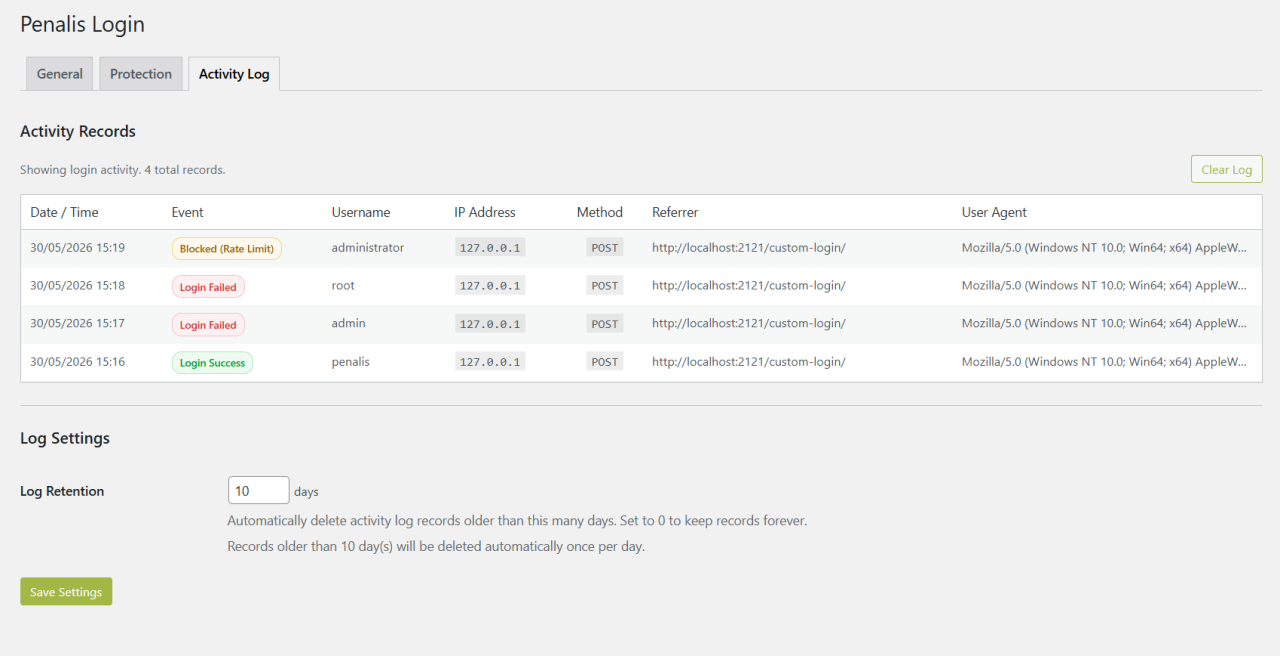Click the date 30/05/2026 15:16
Screen dimensions: 1280x656
tap(78, 361)
